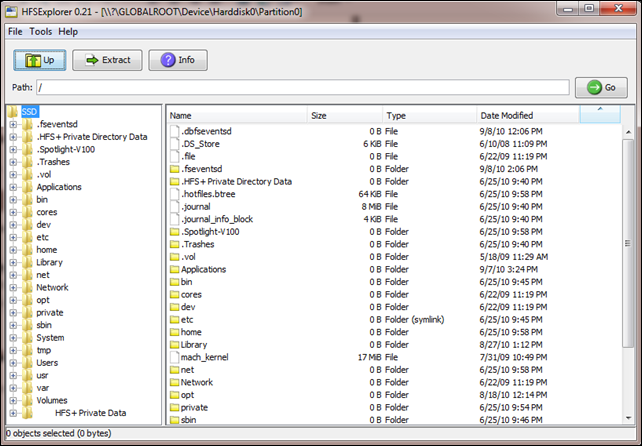
Task: Click the .Trashes folder icon in tree
Action: (x=27, y=162)
